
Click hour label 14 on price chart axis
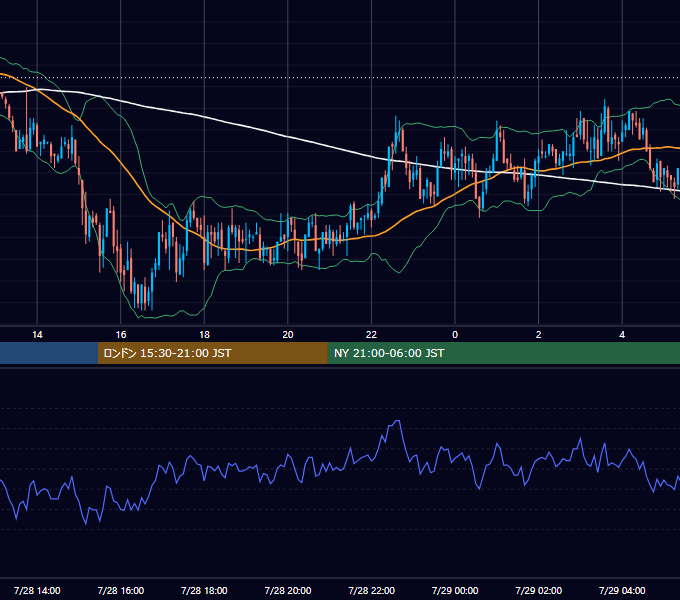point(37,335)
